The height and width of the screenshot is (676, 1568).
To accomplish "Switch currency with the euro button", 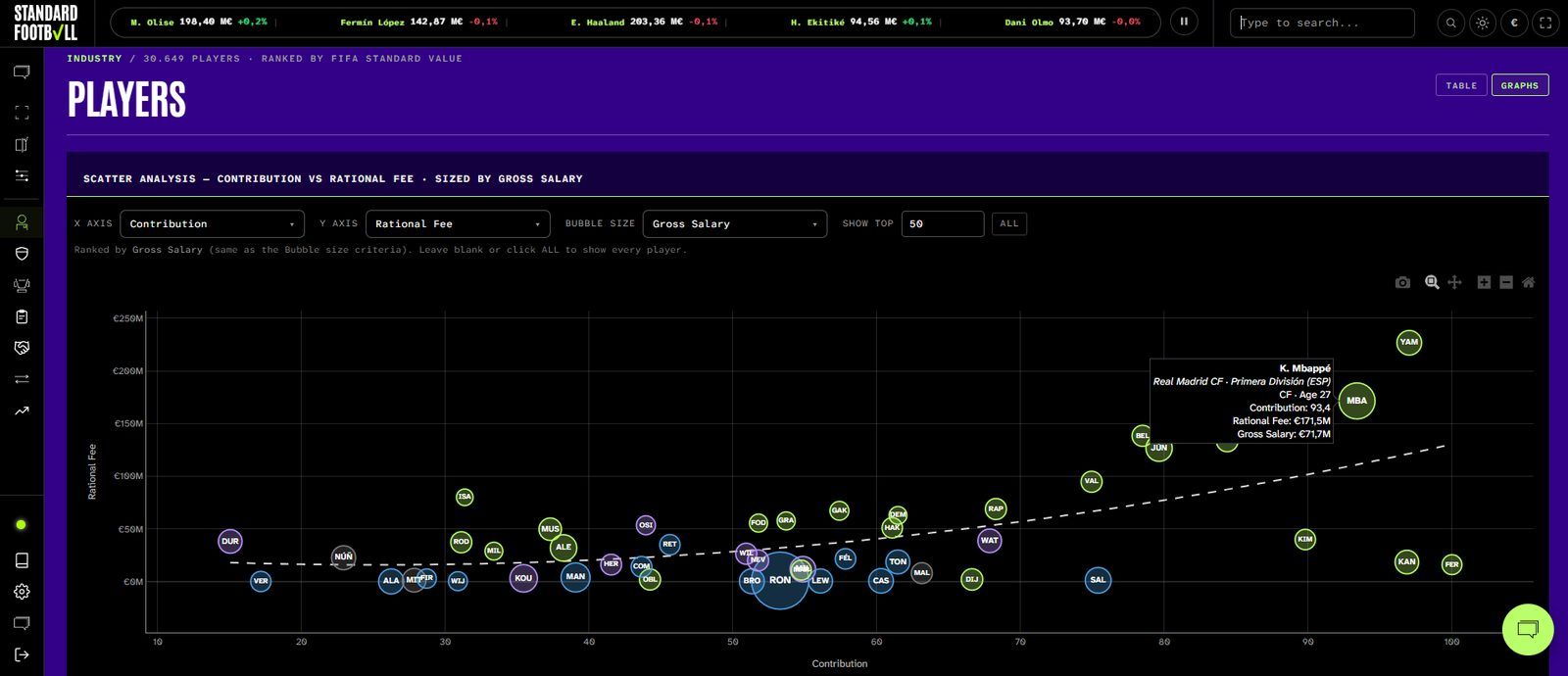I will click(1514, 23).
